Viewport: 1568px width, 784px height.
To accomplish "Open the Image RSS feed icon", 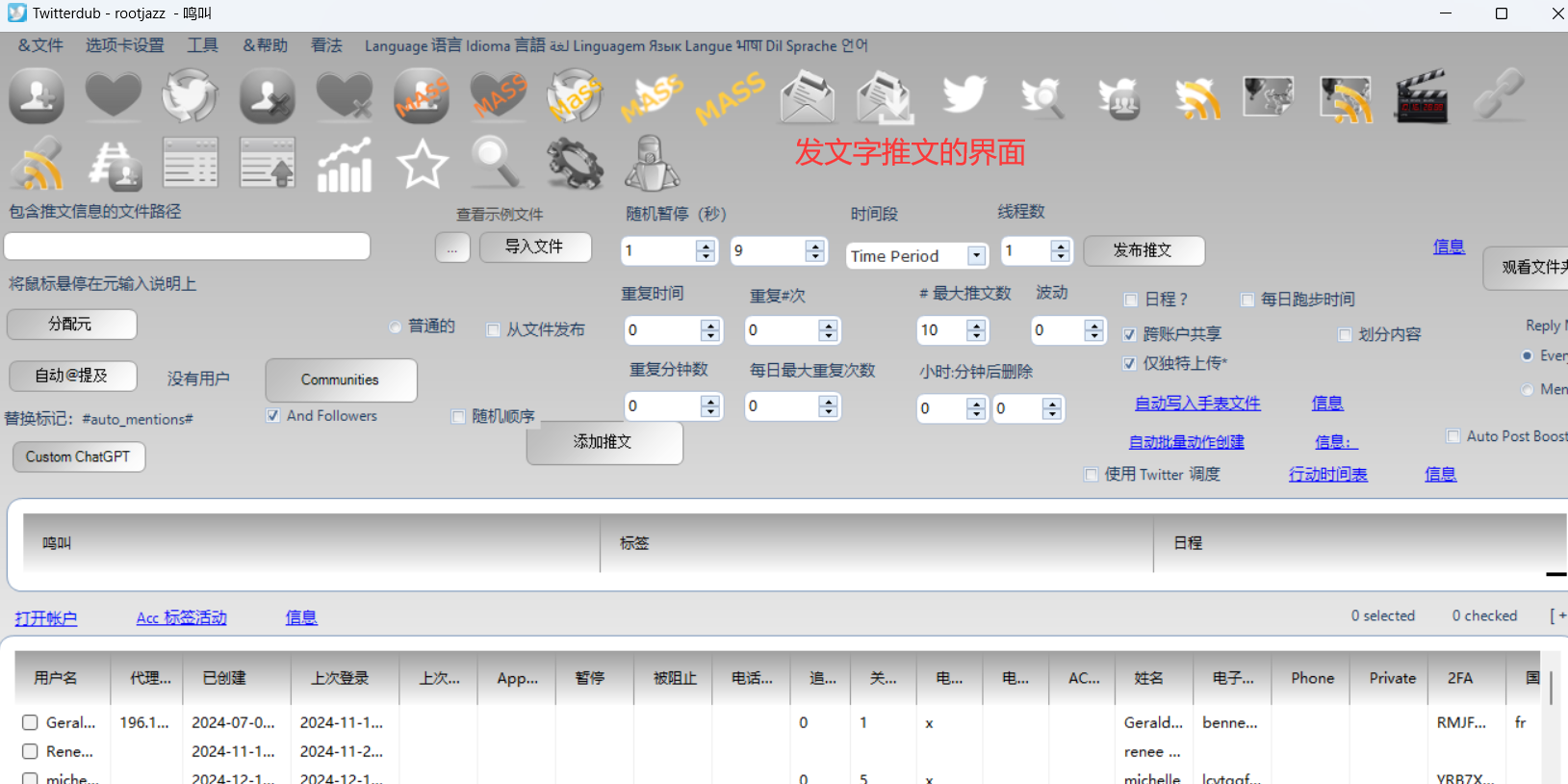I will coord(1346,97).
